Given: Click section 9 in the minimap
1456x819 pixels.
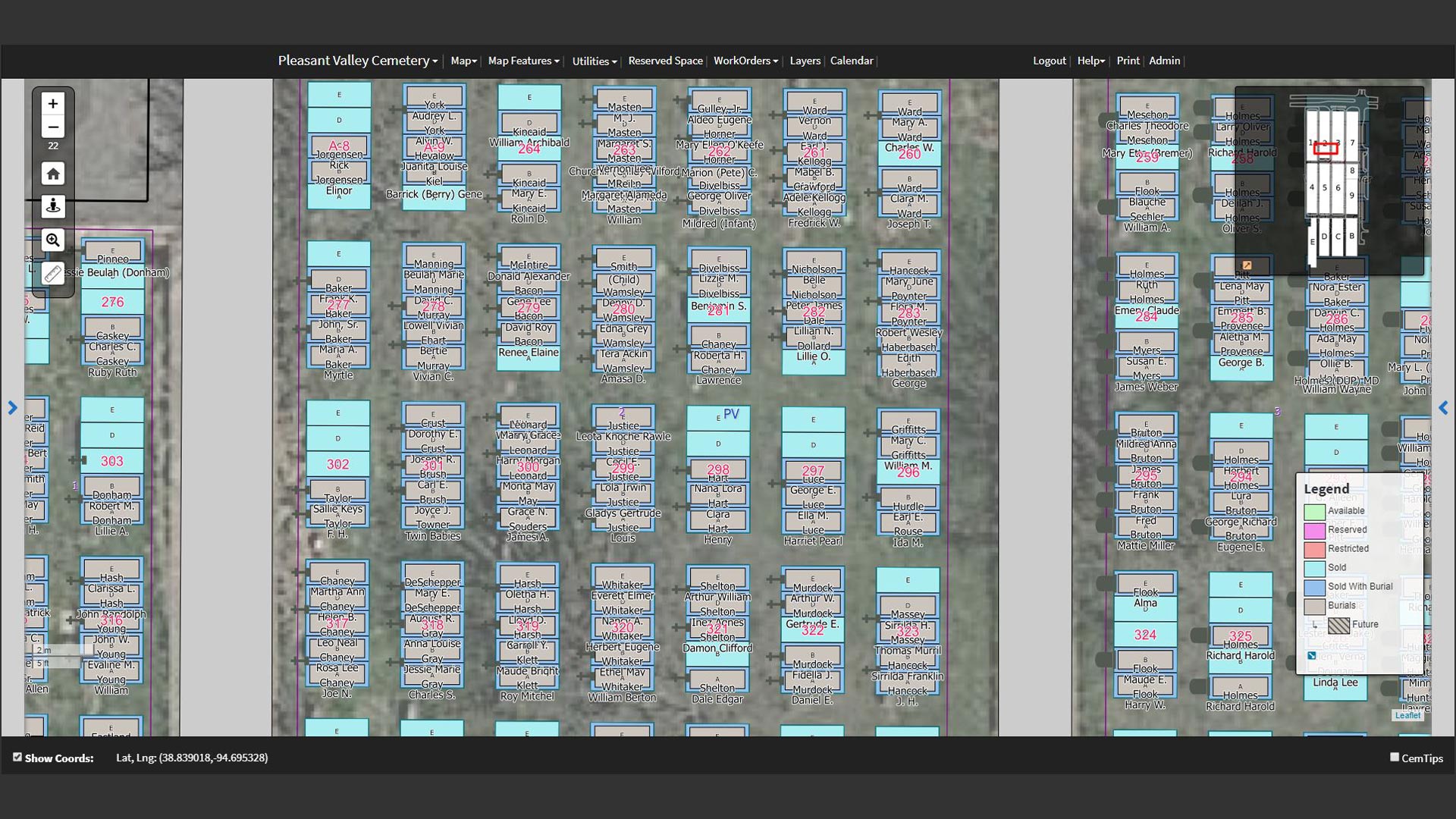Looking at the screenshot, I should 1351,195.
